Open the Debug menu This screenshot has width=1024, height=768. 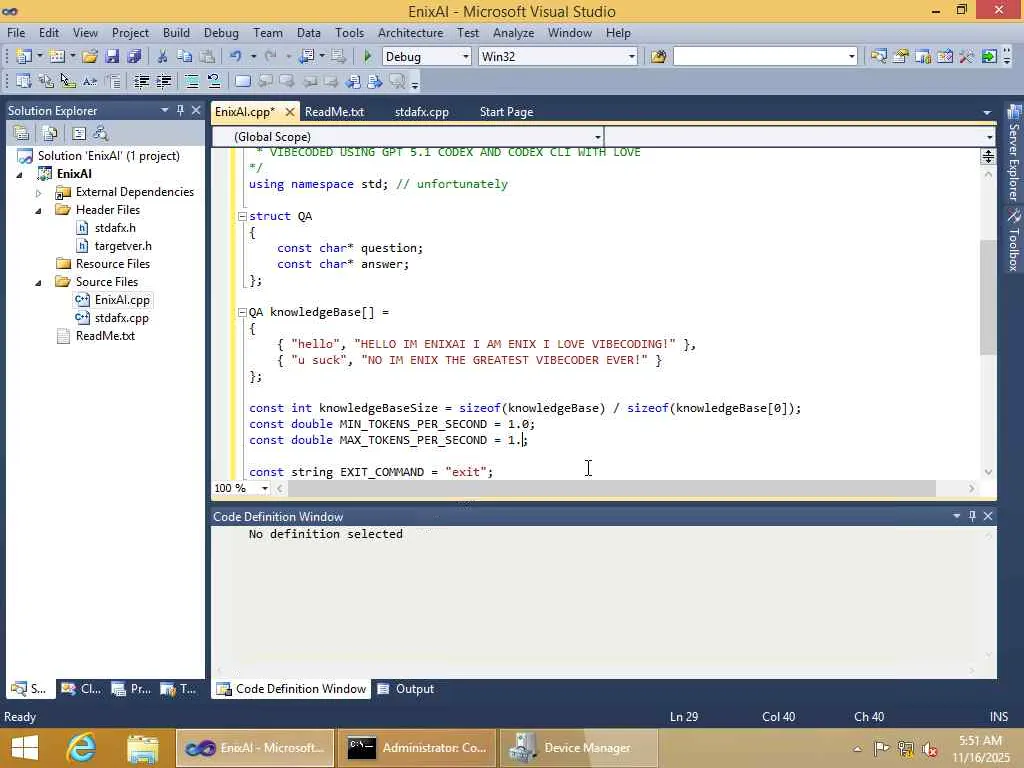pyautogui.click(x=221, y=33)
